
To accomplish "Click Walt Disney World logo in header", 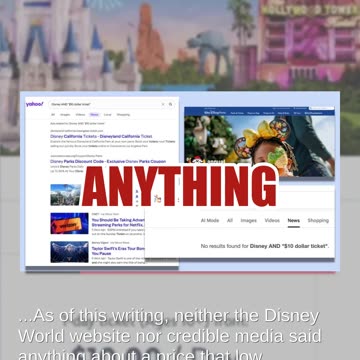I will coord(215,113).
